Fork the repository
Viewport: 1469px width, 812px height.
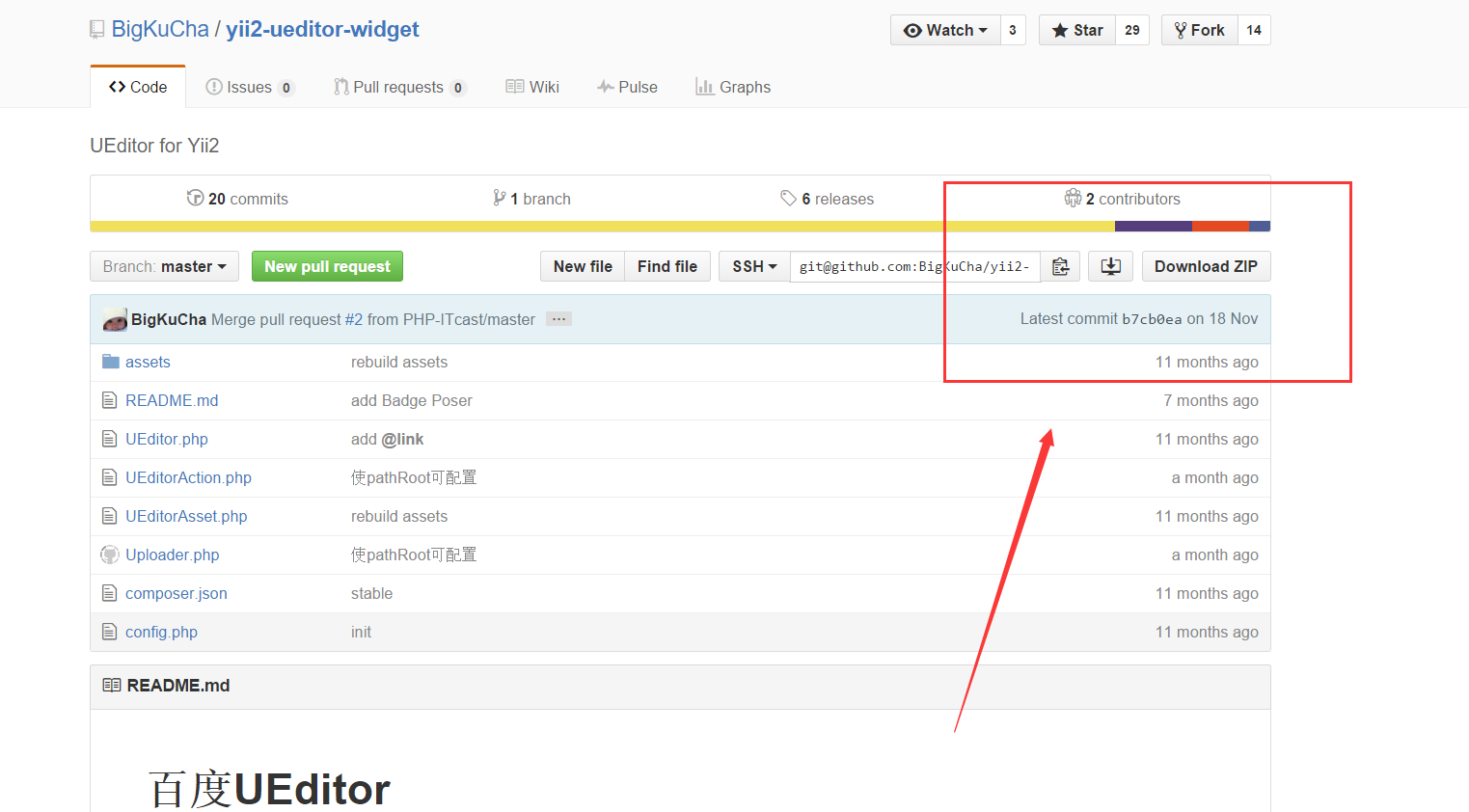[1200, 30]
